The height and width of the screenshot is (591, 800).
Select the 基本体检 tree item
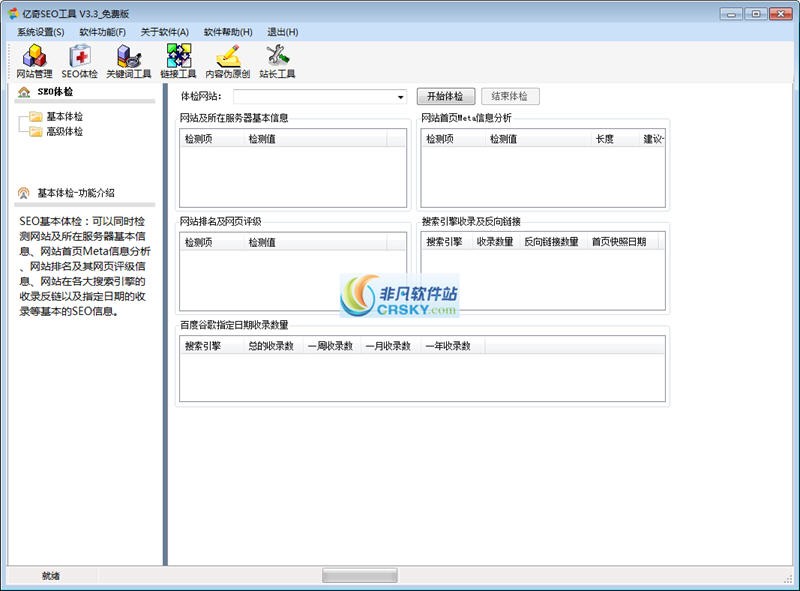click(x=64, y=117)
